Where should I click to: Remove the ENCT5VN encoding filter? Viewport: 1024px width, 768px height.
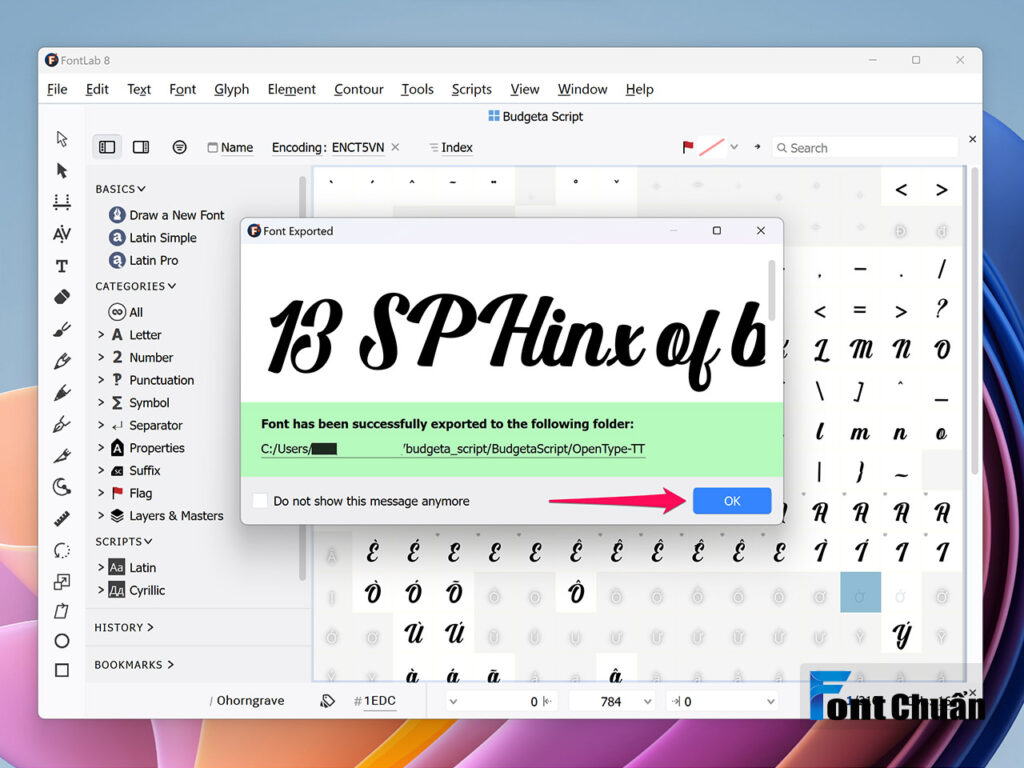tap(396, 148)
